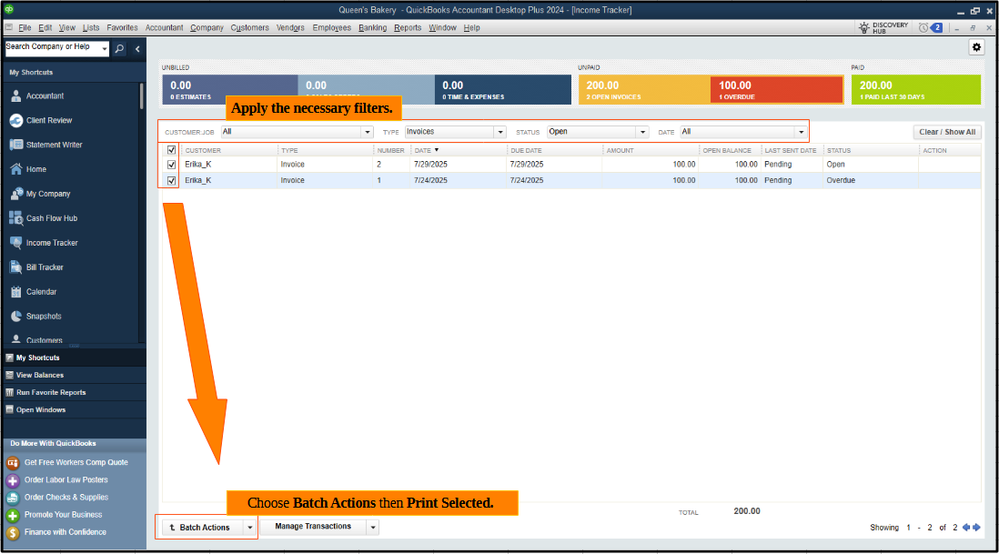Uncheck invoice number 1 row checkbox
Viewport: 999px width, 554px height.
(x=171, y=180)
